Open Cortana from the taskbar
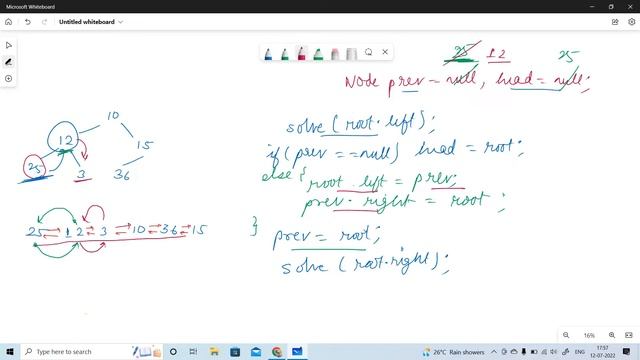Screen dimensions: 640x360 (173, 351)
